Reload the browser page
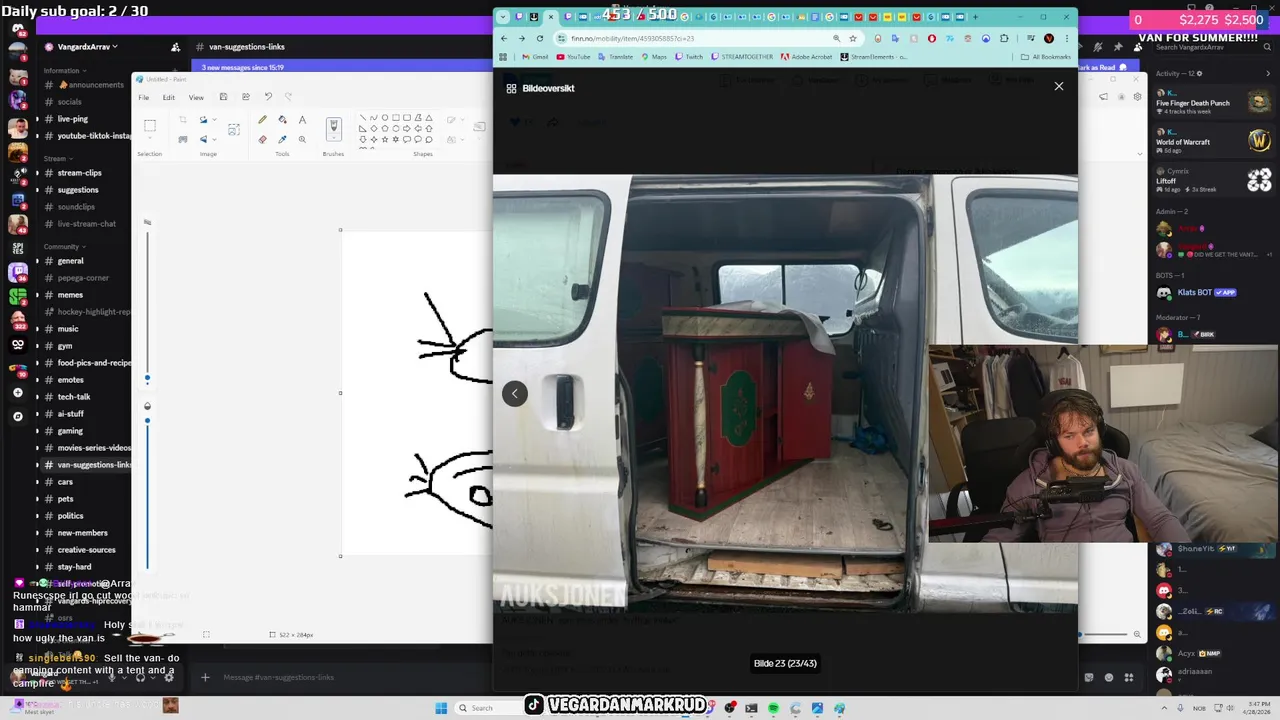Screen dimensions: 1280x720 point(540,38)
